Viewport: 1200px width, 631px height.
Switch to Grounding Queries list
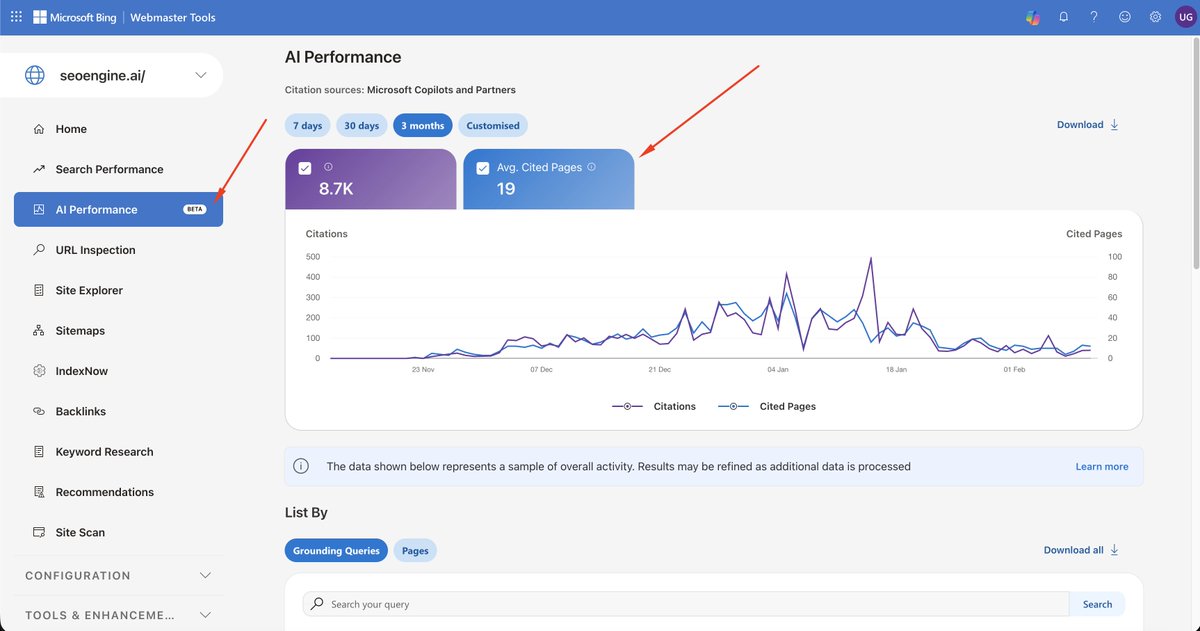pyautogui.click(x=336, y=551)
